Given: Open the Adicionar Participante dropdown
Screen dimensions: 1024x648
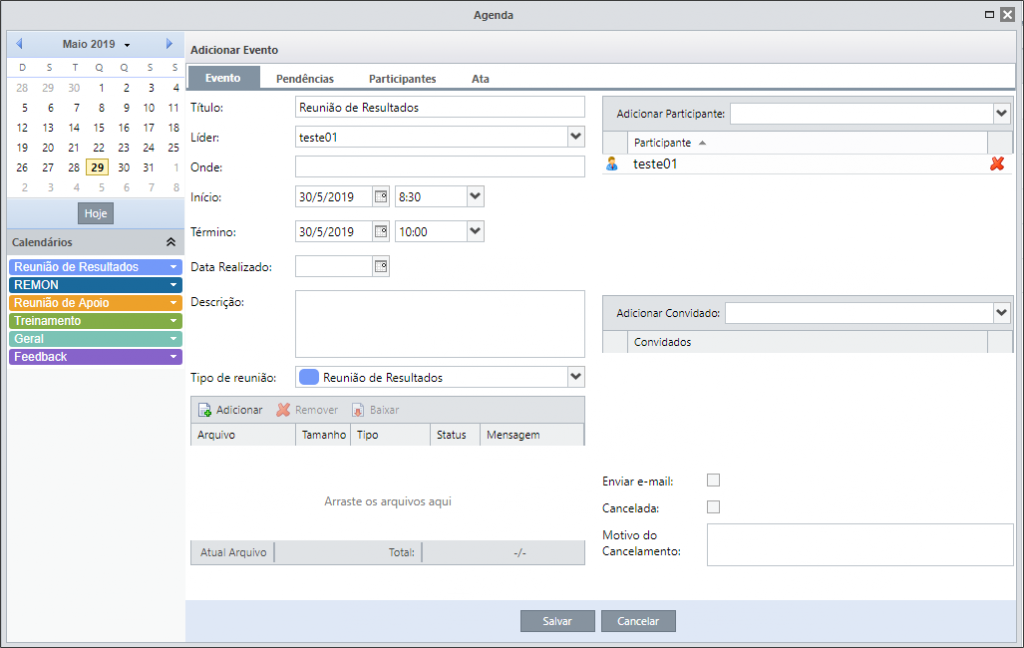Looking at the screenshot, I should 1002,114.
